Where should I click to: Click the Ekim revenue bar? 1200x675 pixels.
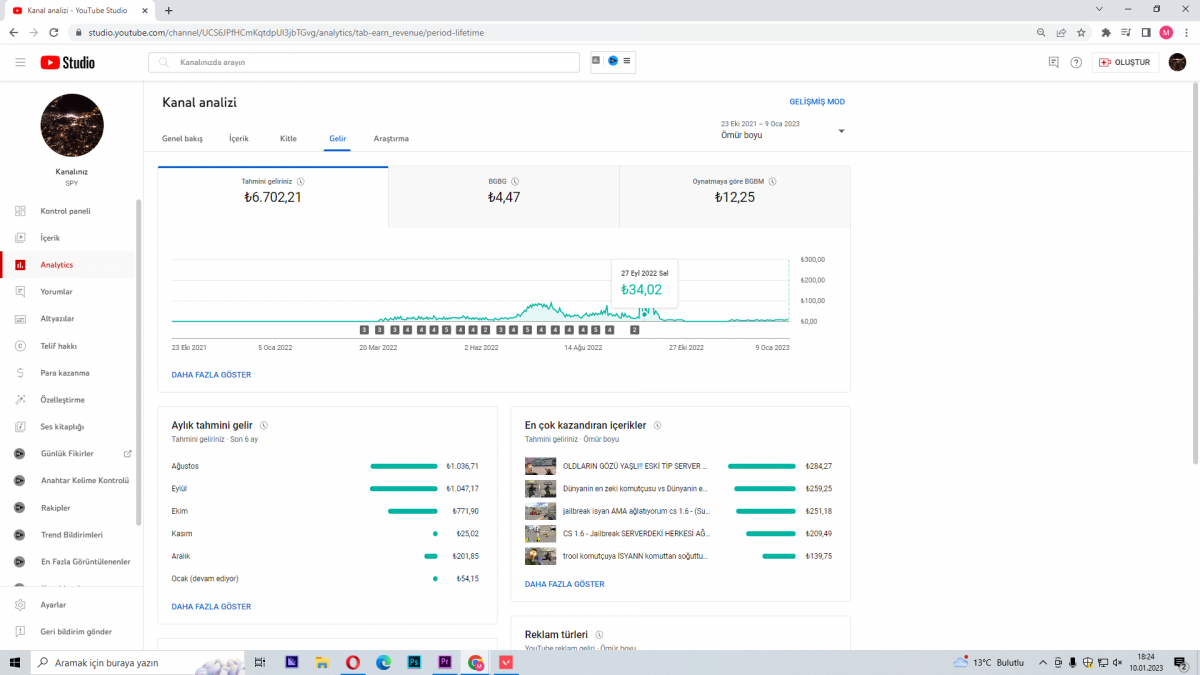[413, 511]
